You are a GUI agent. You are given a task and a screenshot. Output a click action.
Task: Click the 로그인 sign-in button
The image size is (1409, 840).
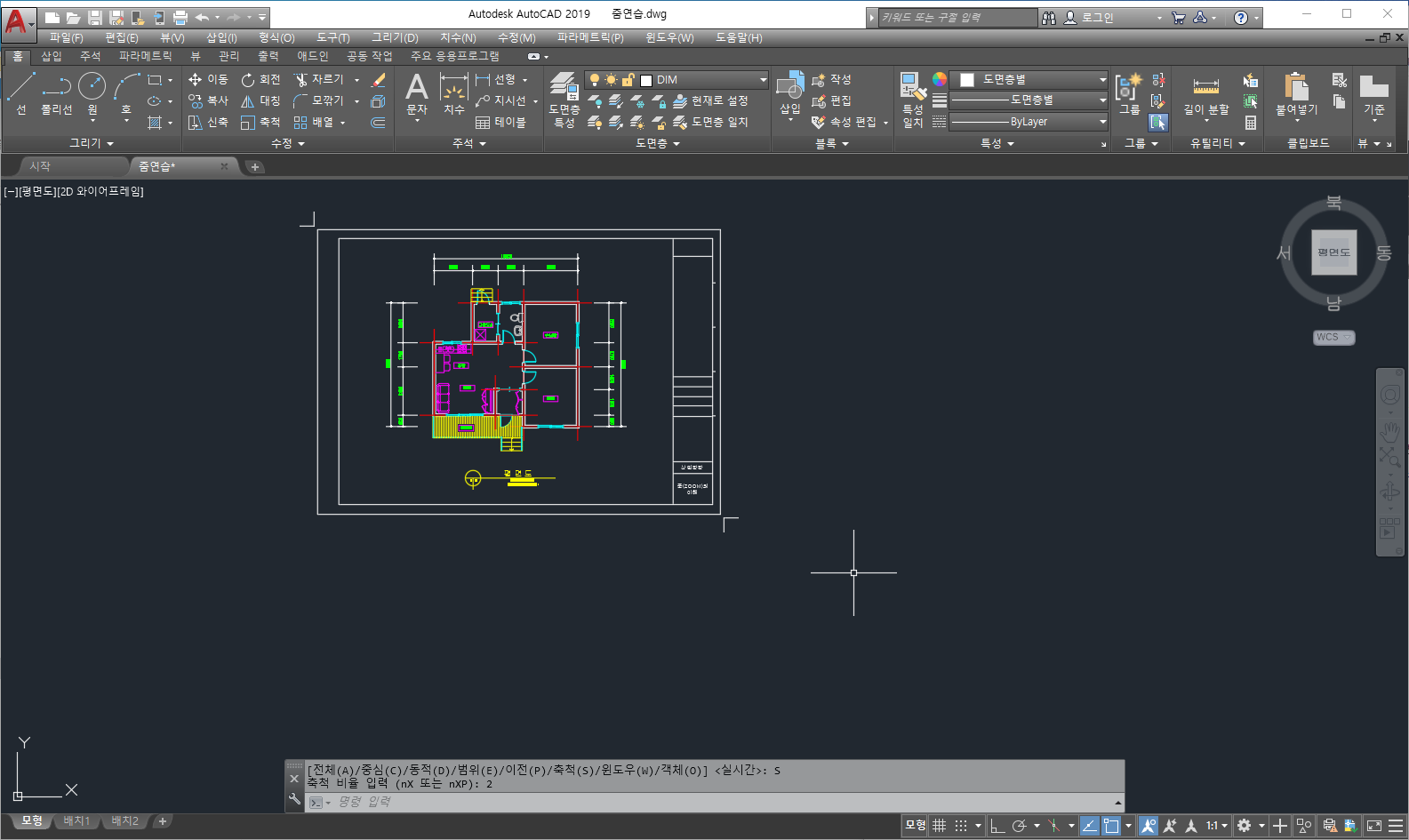point(1089,17)
